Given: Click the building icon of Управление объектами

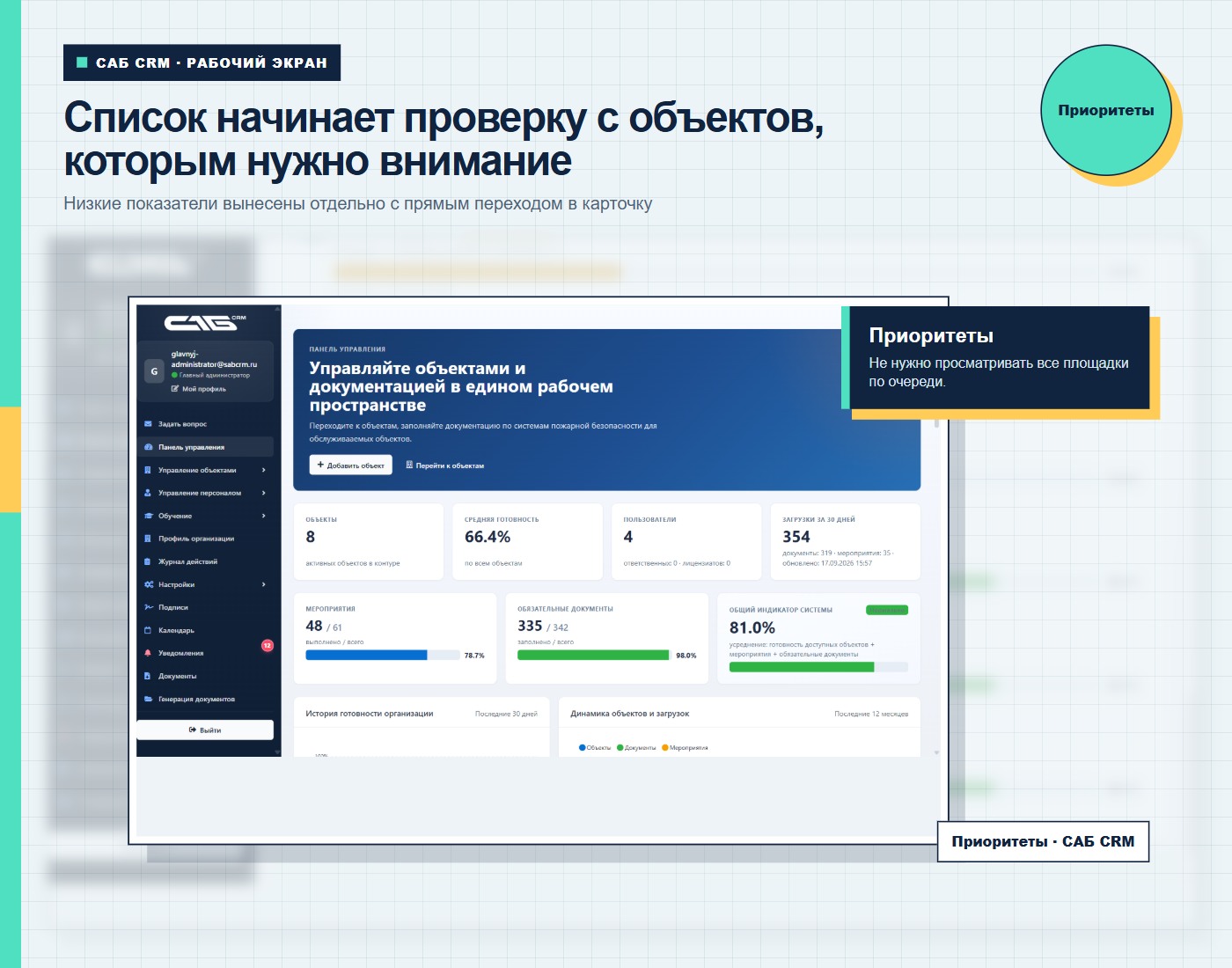Looking at the screenshot, I should tap(148, 470).
